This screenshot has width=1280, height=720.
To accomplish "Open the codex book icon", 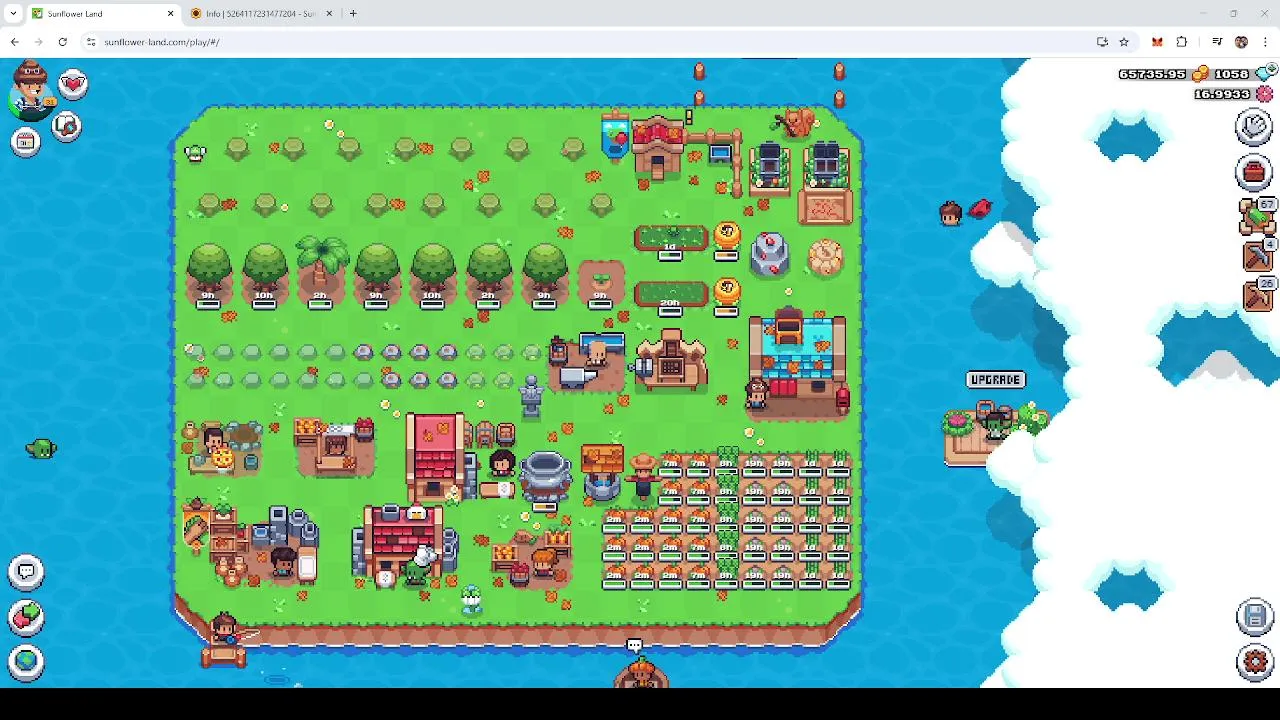I will point(67,126).
